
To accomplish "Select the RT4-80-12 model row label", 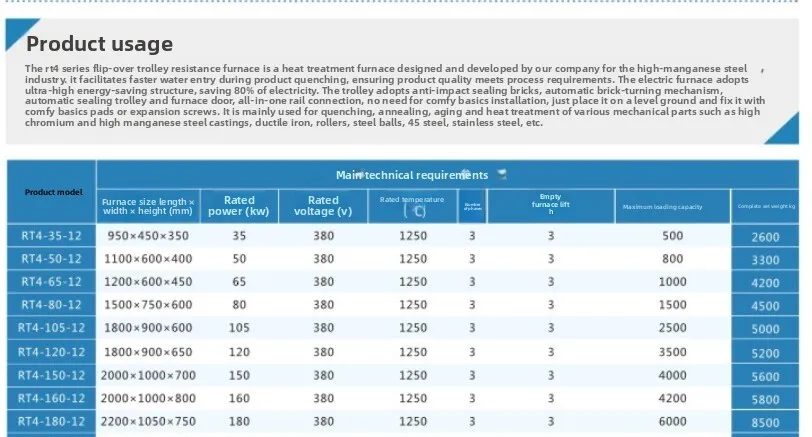I will [52, 305].
